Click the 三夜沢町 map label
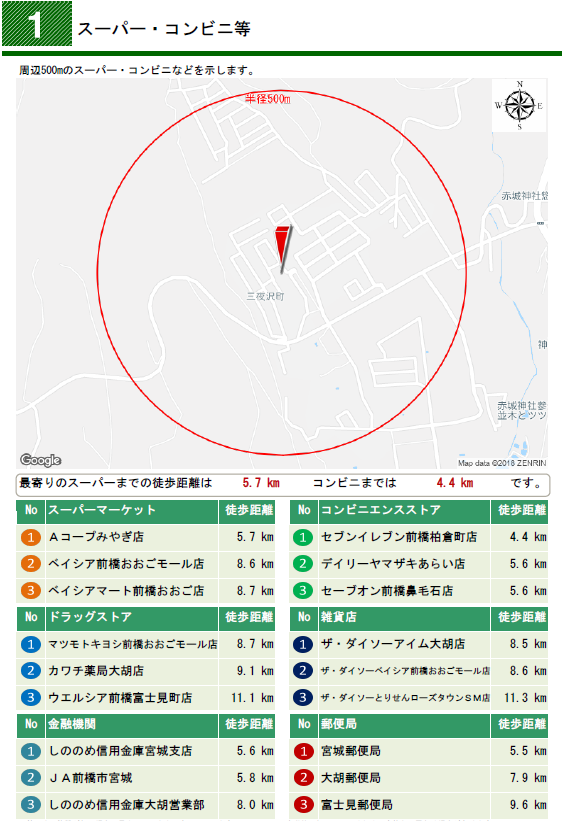The height and width of the screenshot is (821, 562). click(x=265, y=296)
